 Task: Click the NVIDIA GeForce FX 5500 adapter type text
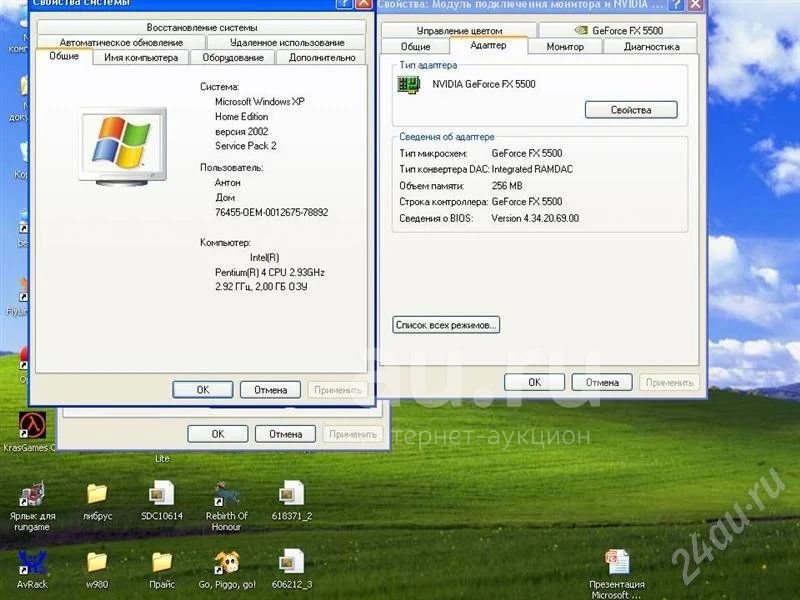[x=484, y=84]
